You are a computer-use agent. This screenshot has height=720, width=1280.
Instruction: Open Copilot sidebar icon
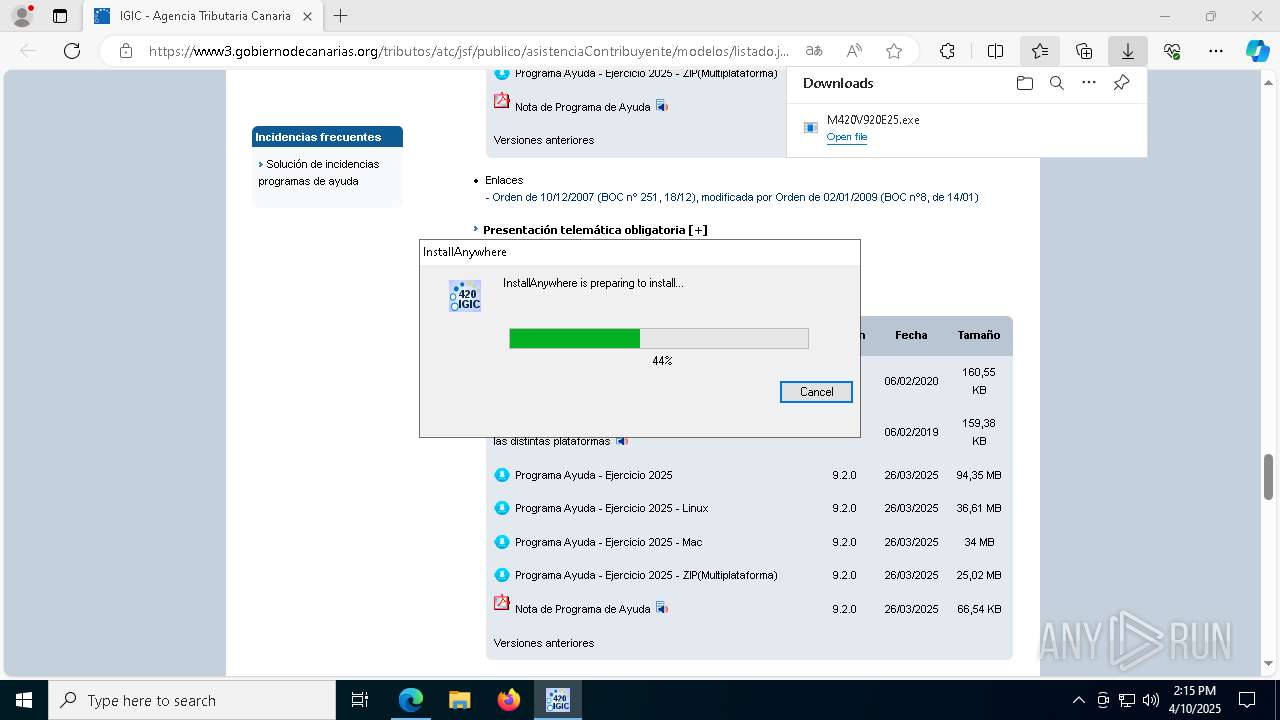(x=1258, y=51)
